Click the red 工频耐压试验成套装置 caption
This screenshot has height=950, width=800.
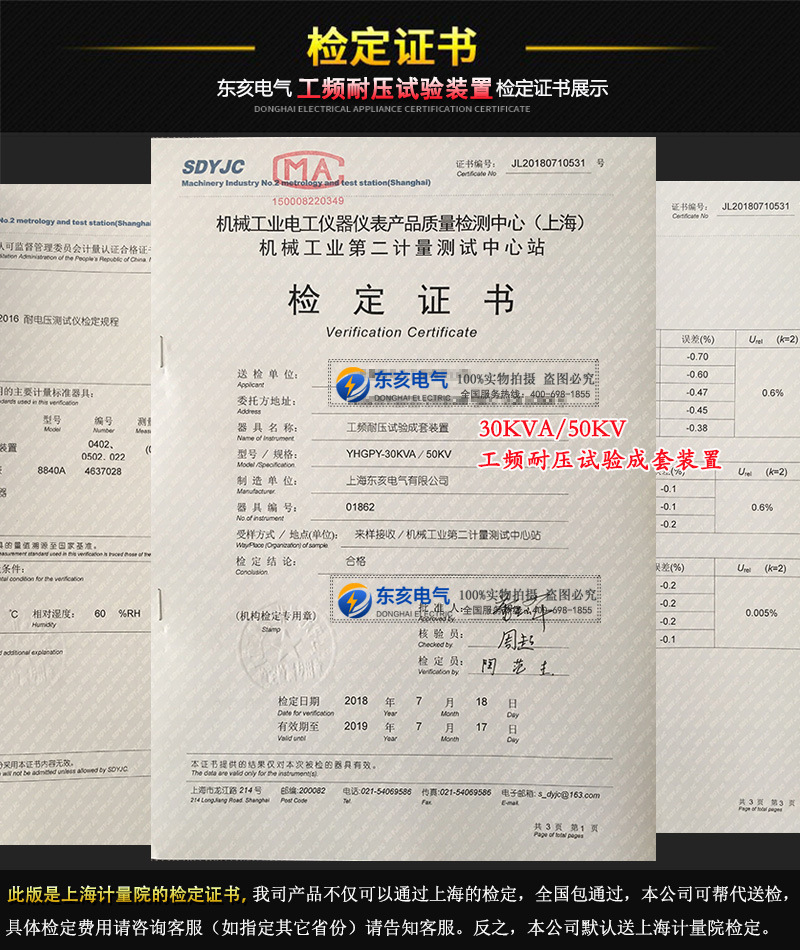pyautogui.click(x=600, y=460)
